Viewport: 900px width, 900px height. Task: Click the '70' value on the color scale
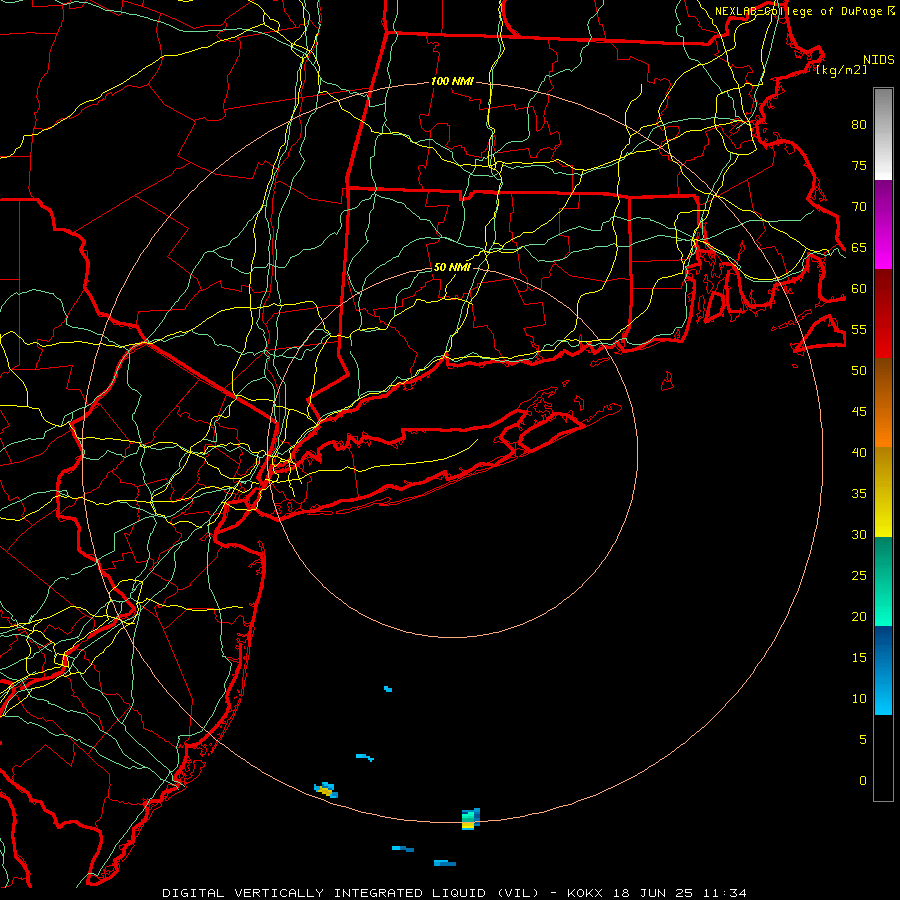tap(859, 207)
